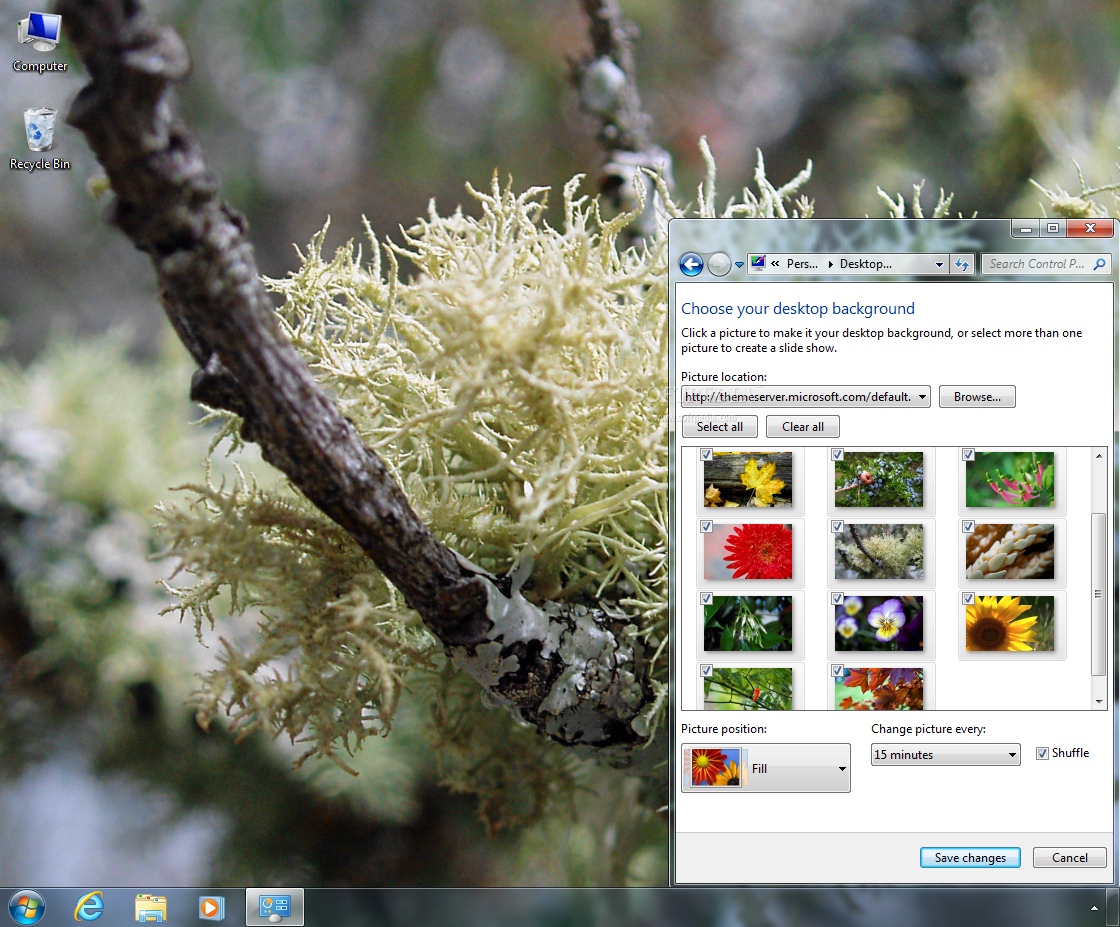Select the autumn red leaves thumbnail
1120x927 pixels.
tap(879, 688)
